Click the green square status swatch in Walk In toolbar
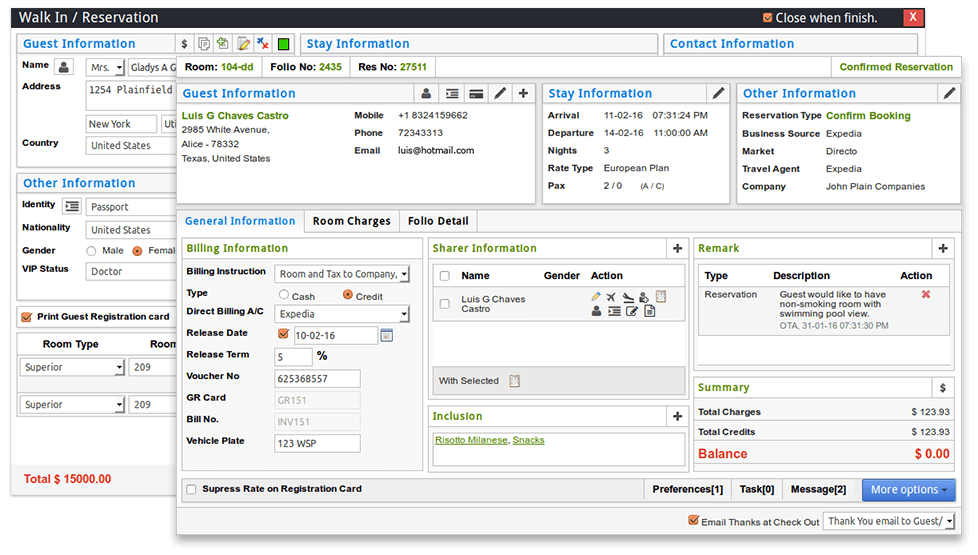This screenshot has height=555, width=978. tap(283, 44)
